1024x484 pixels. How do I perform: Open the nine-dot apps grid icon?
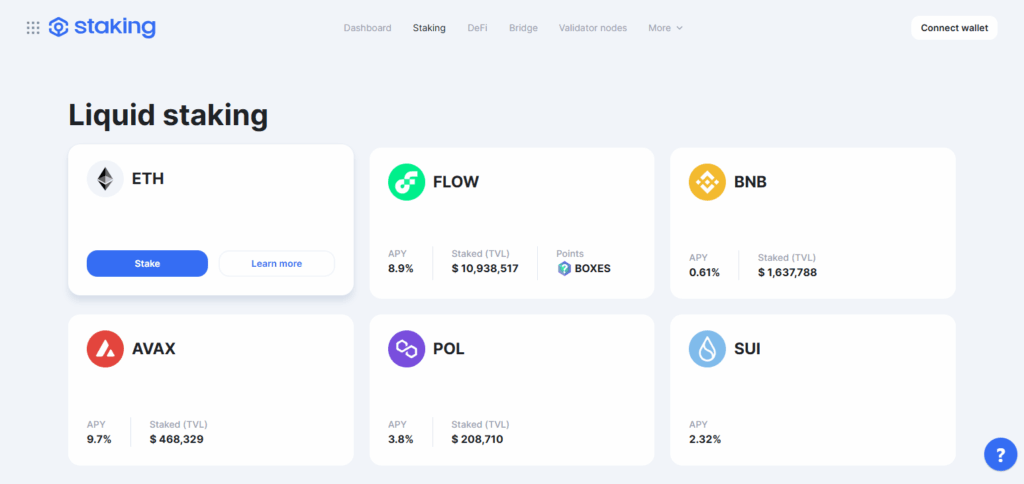[33, 28]
